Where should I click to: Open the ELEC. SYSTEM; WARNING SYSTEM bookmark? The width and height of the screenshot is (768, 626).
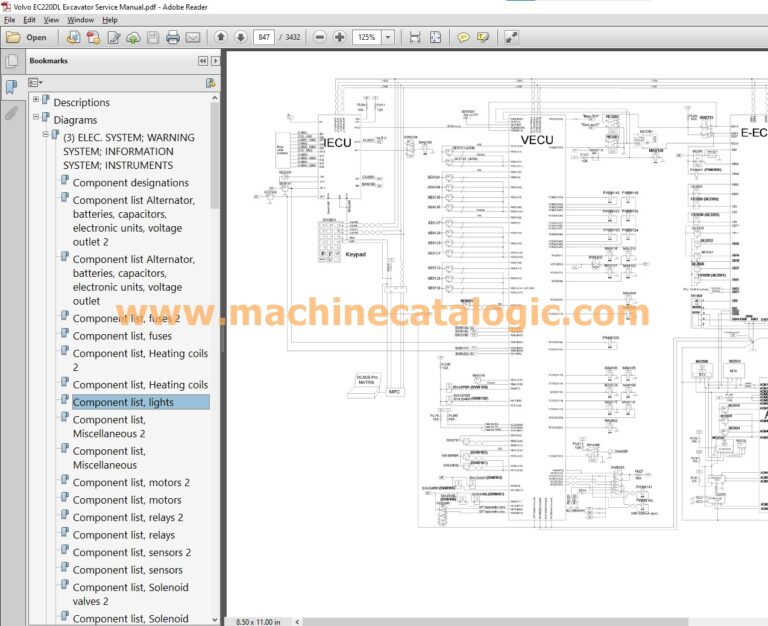[129, 151]
